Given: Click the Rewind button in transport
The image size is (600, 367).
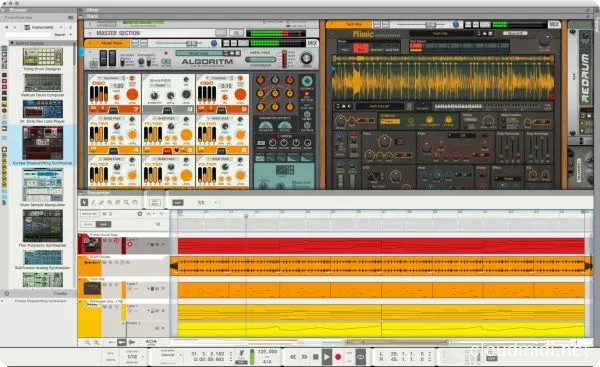Looking at the screenshot, I should point(293,357).
